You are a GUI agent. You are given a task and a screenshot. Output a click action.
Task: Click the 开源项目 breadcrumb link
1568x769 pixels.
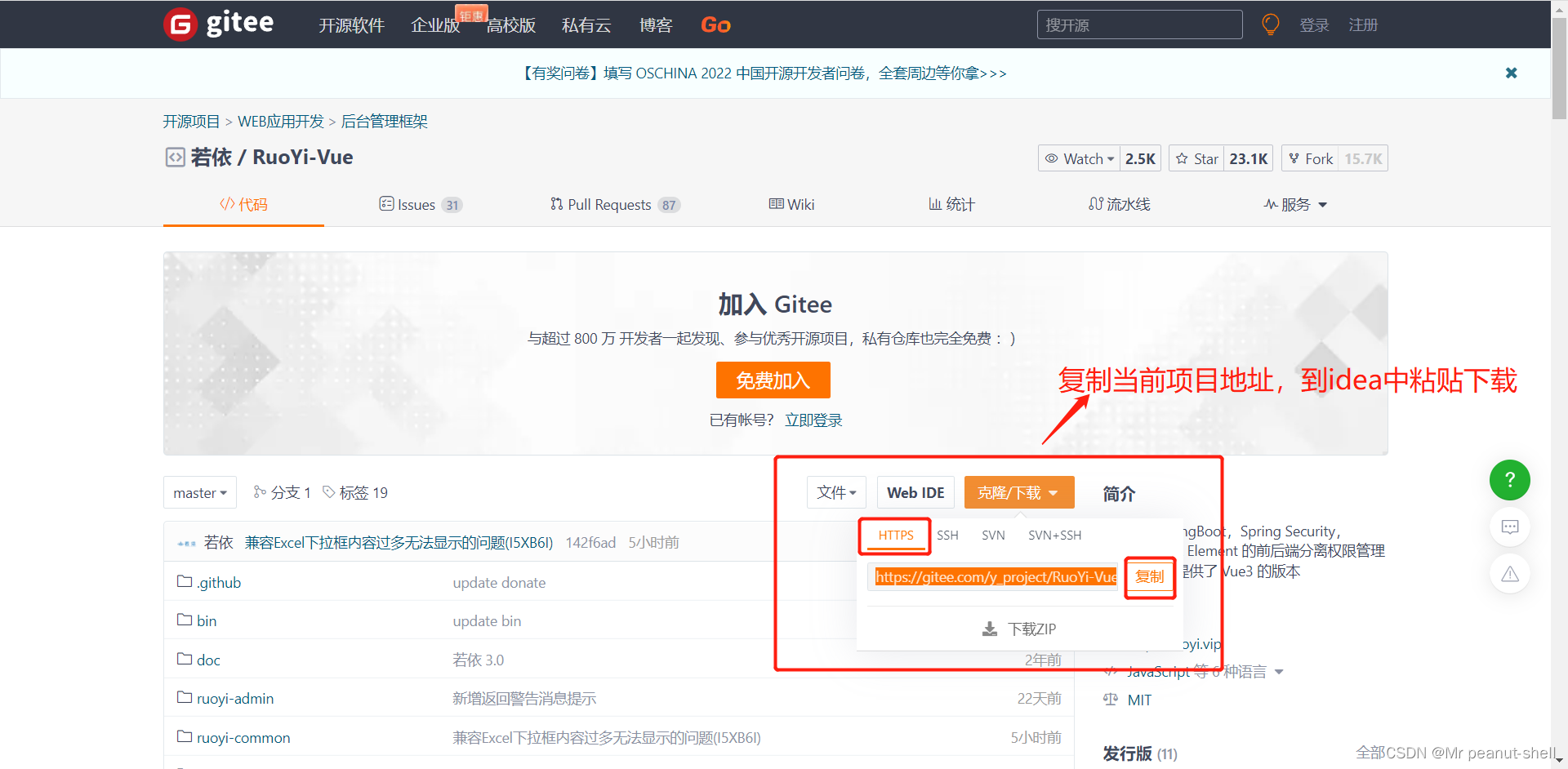[x=191, y=121]
